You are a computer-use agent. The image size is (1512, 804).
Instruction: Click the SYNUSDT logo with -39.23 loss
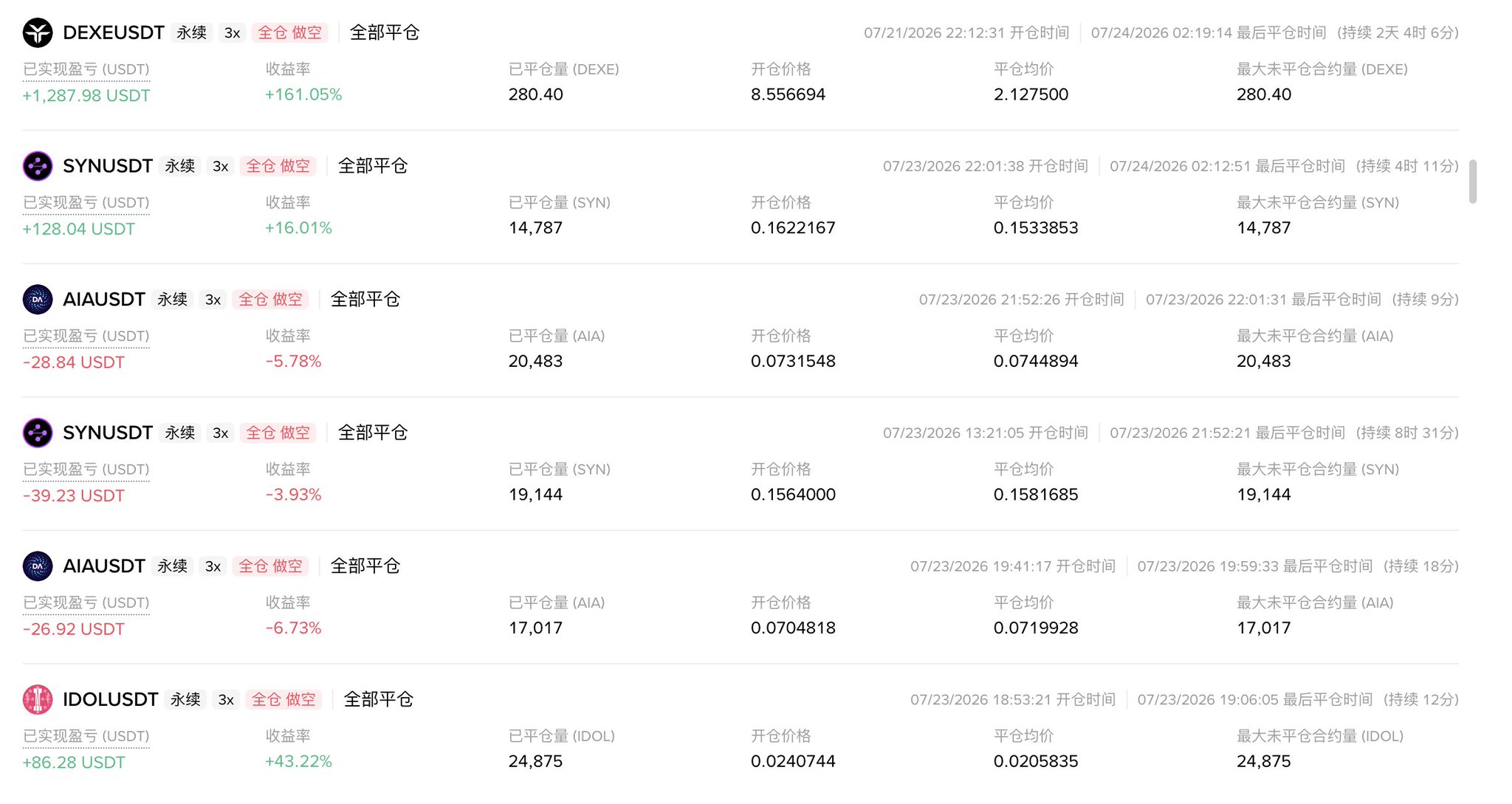[x=38, y=433]
